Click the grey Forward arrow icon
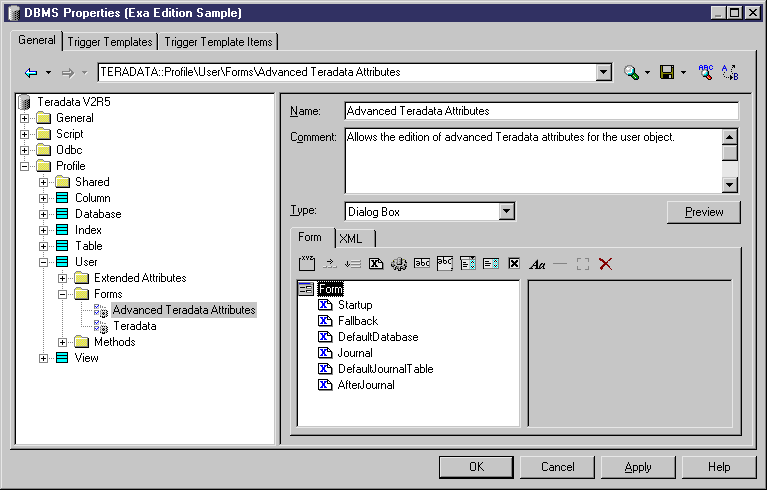767x490 pixels. click(68, 73)
